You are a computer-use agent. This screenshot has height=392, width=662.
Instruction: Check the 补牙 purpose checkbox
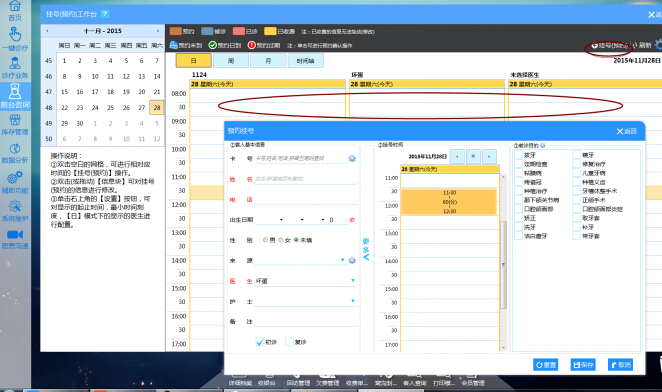576,227
